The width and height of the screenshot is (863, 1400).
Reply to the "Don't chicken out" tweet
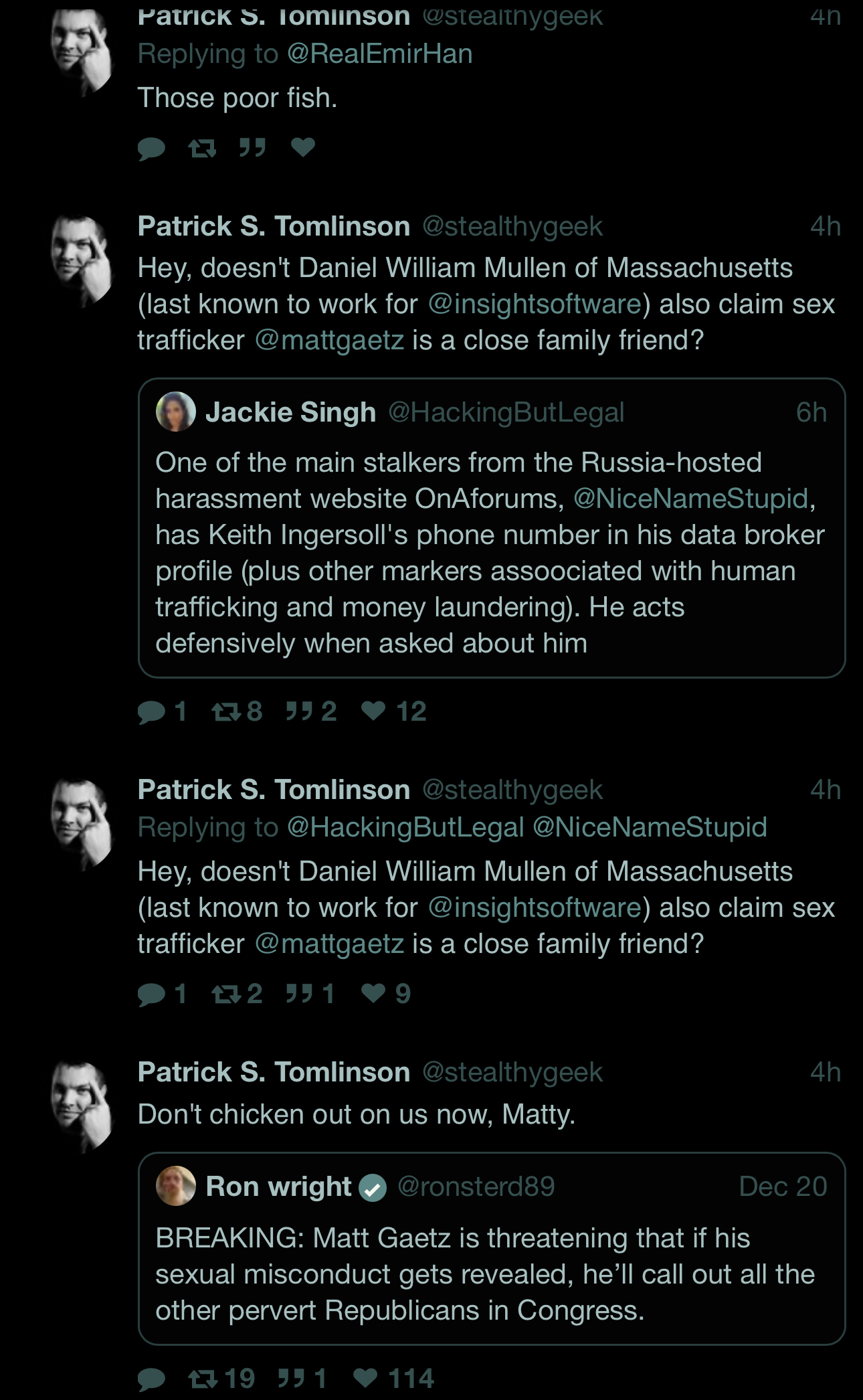151,1379
